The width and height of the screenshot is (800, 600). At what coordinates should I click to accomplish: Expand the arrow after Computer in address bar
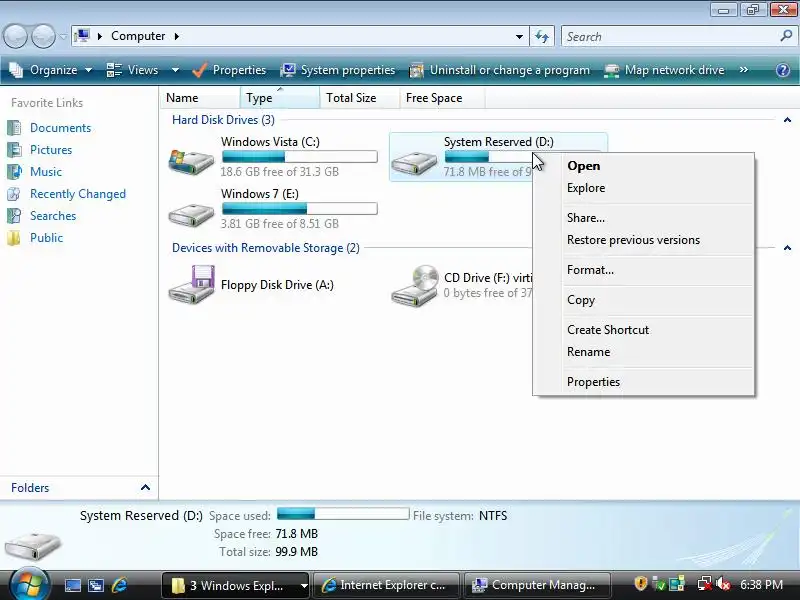tap(177, 36)
